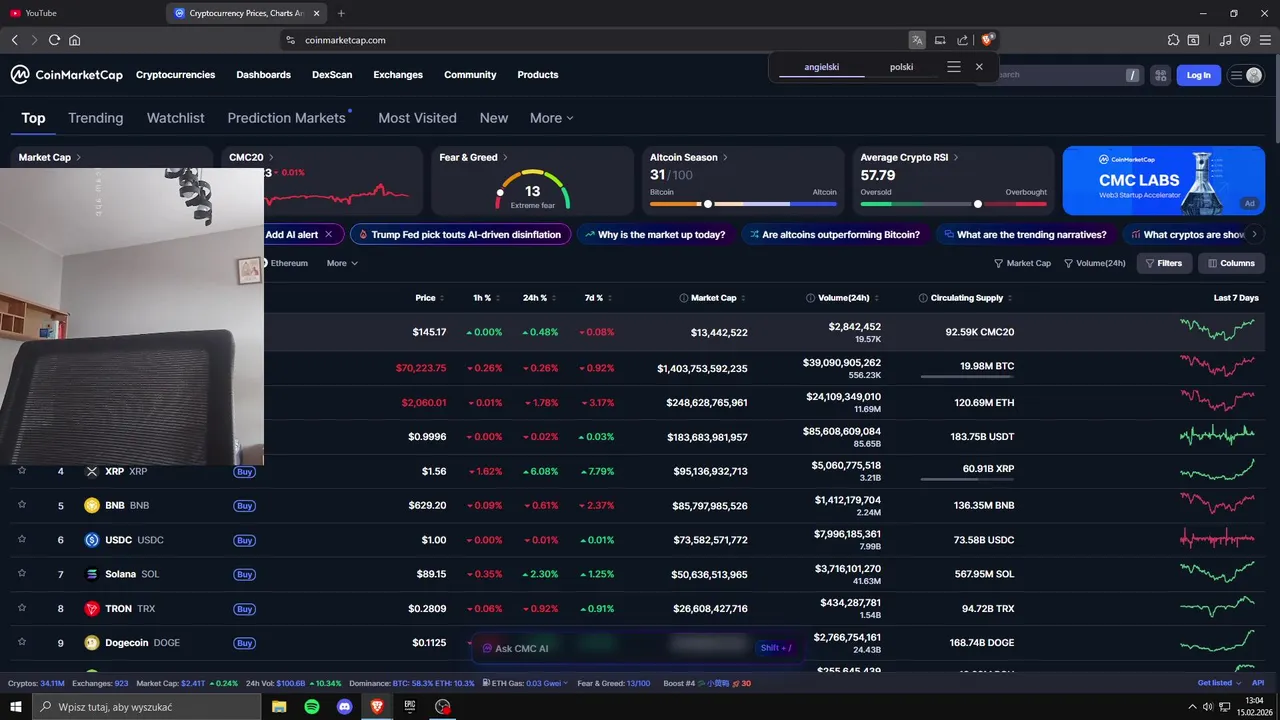Open the Dashboards menu

click(264, 75)
